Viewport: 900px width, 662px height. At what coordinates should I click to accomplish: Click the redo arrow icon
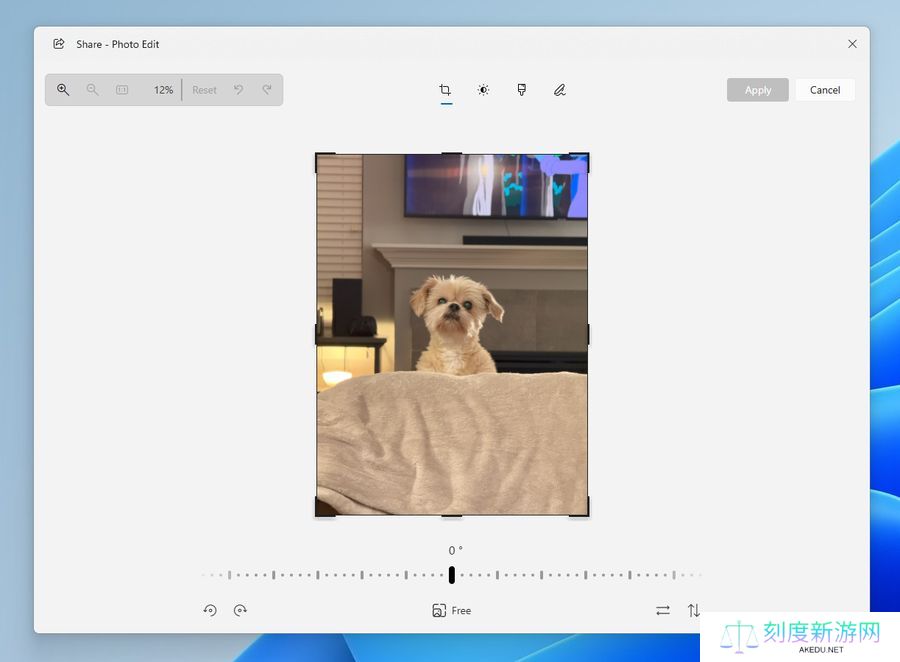tap(267, 90)
